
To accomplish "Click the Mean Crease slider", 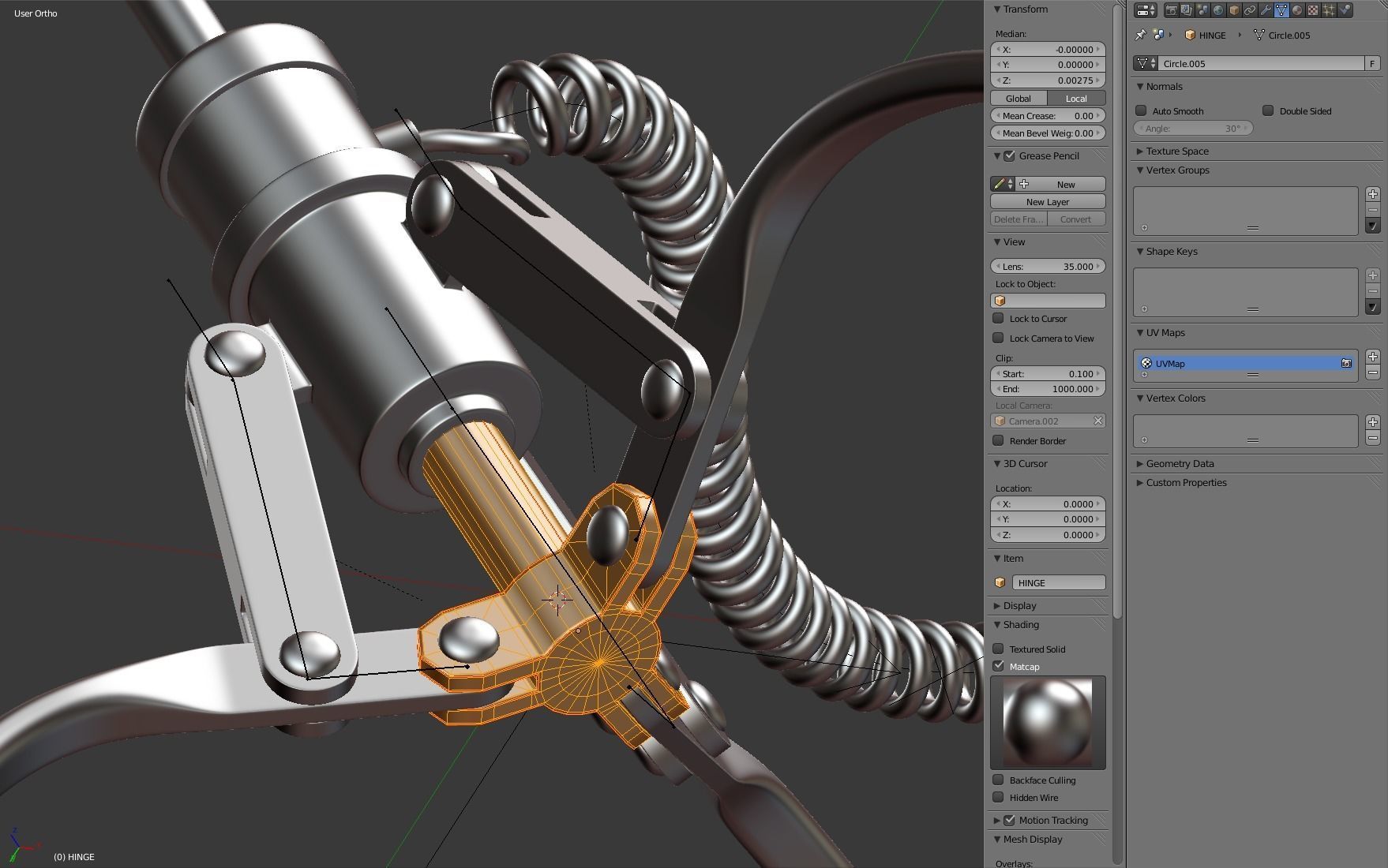I will (1048, 115).
